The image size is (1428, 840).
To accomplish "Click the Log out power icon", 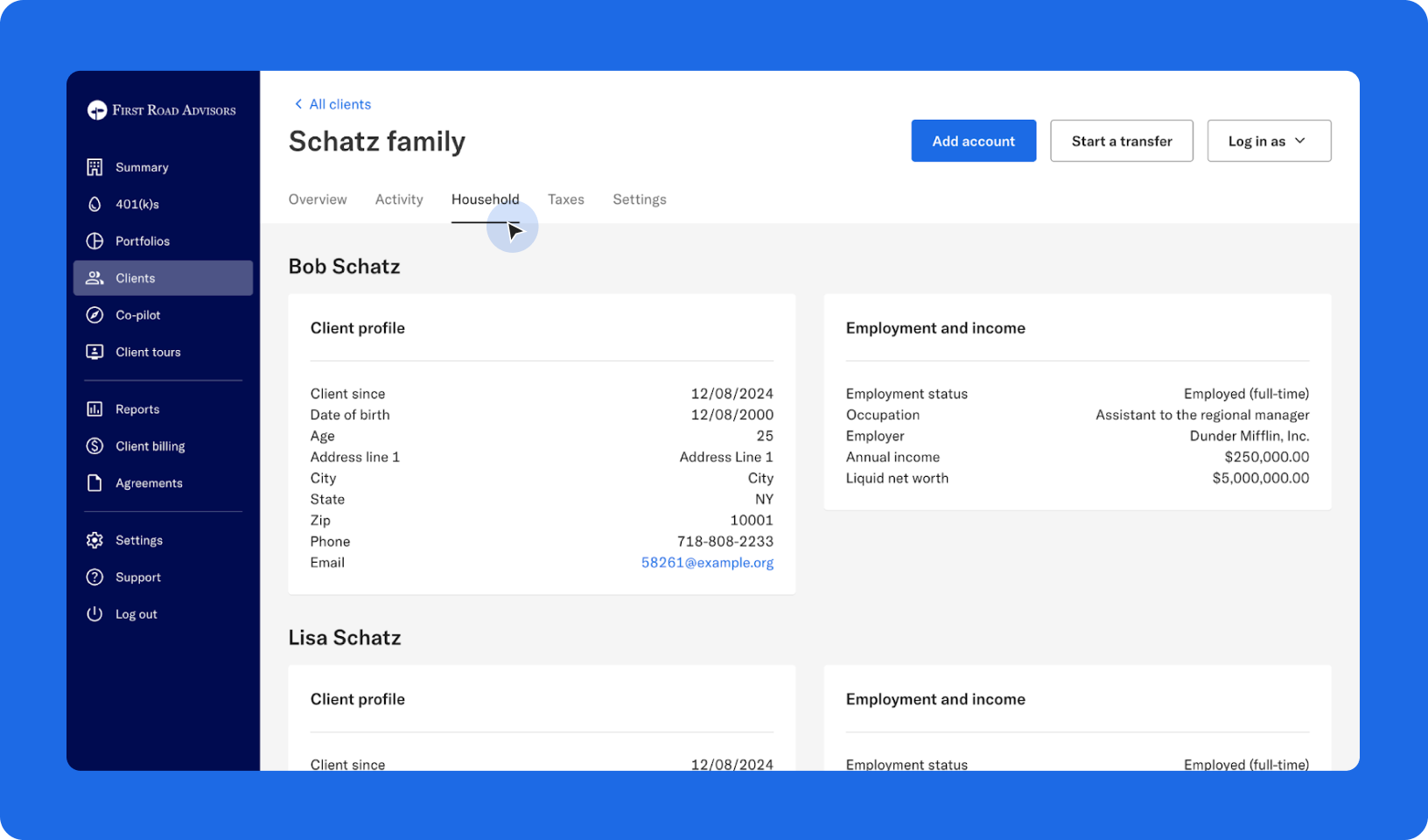I will pyautogui.click(x=94, y=613).
